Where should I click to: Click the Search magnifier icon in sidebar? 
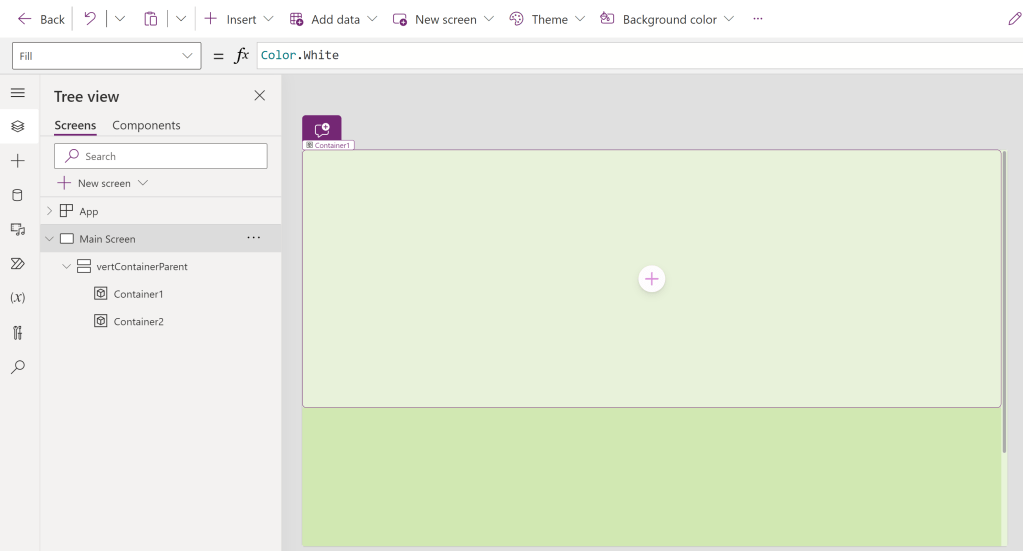[17, 367]
